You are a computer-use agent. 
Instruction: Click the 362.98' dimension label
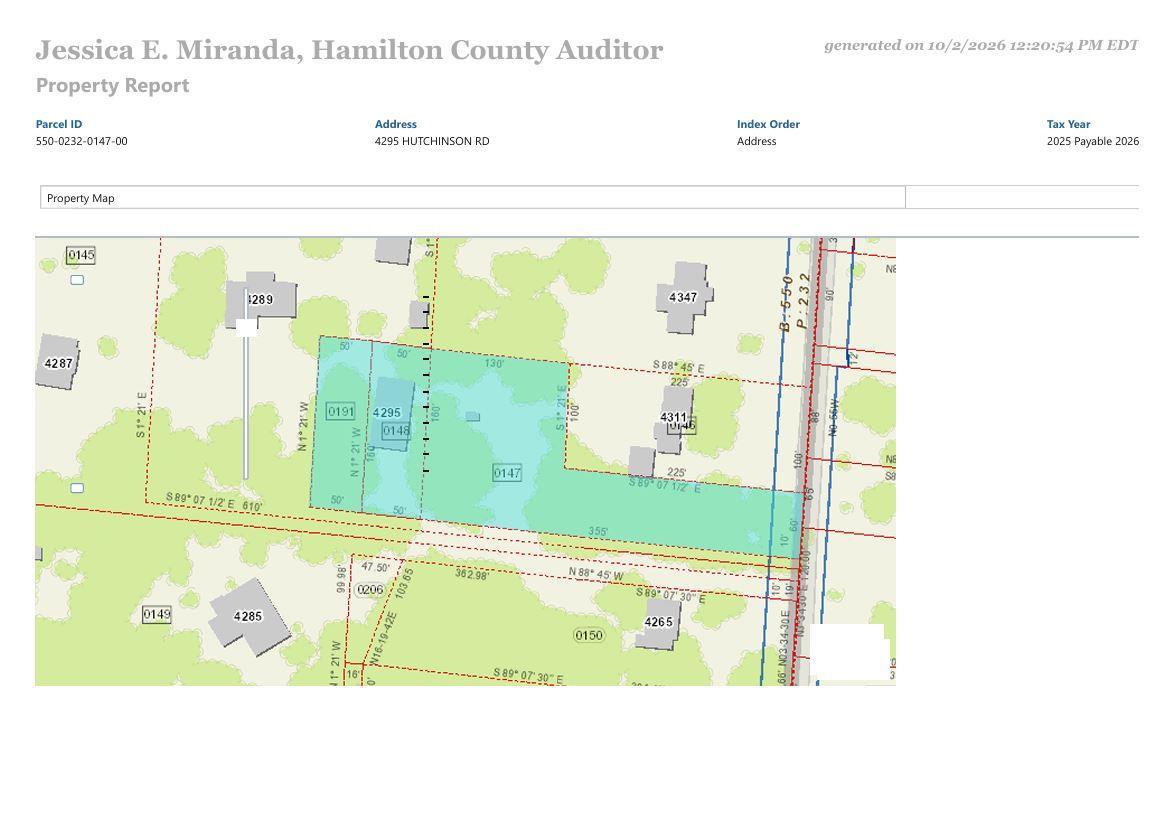[472, 574]
